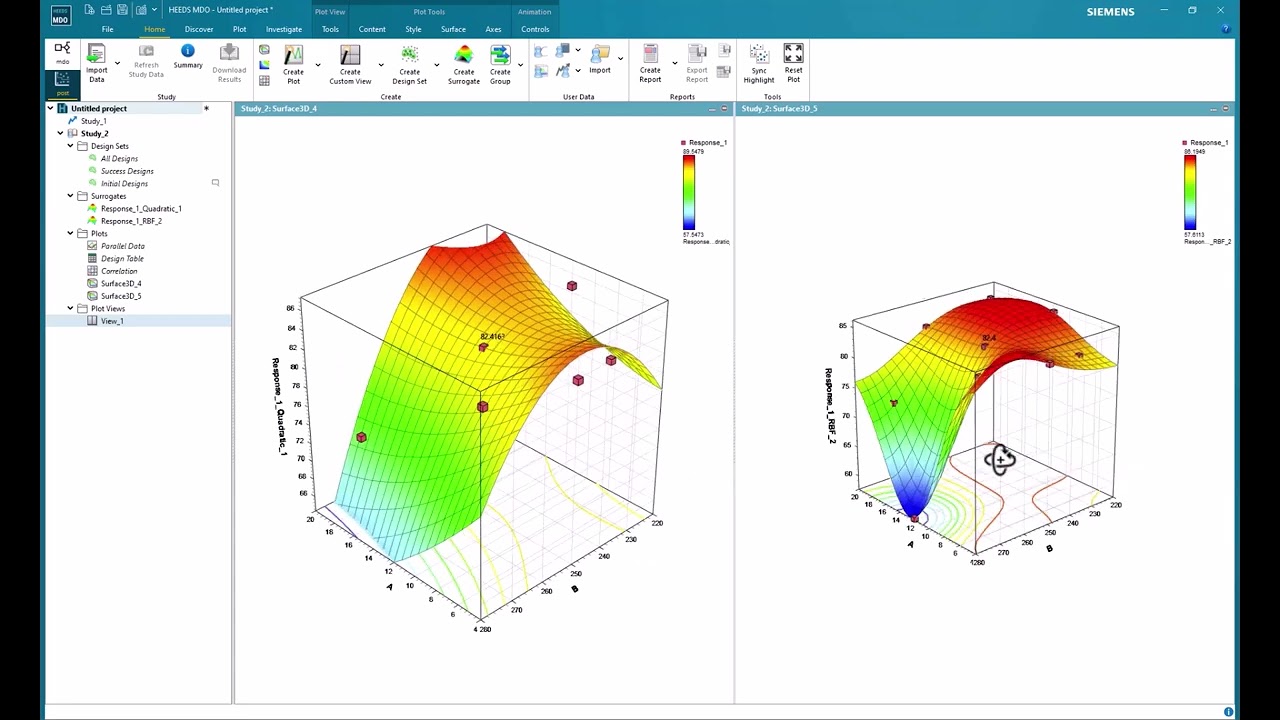Collapse the Plot Views folder
The width and height of the screenshot is (1280, 720).
click(70, 308)
